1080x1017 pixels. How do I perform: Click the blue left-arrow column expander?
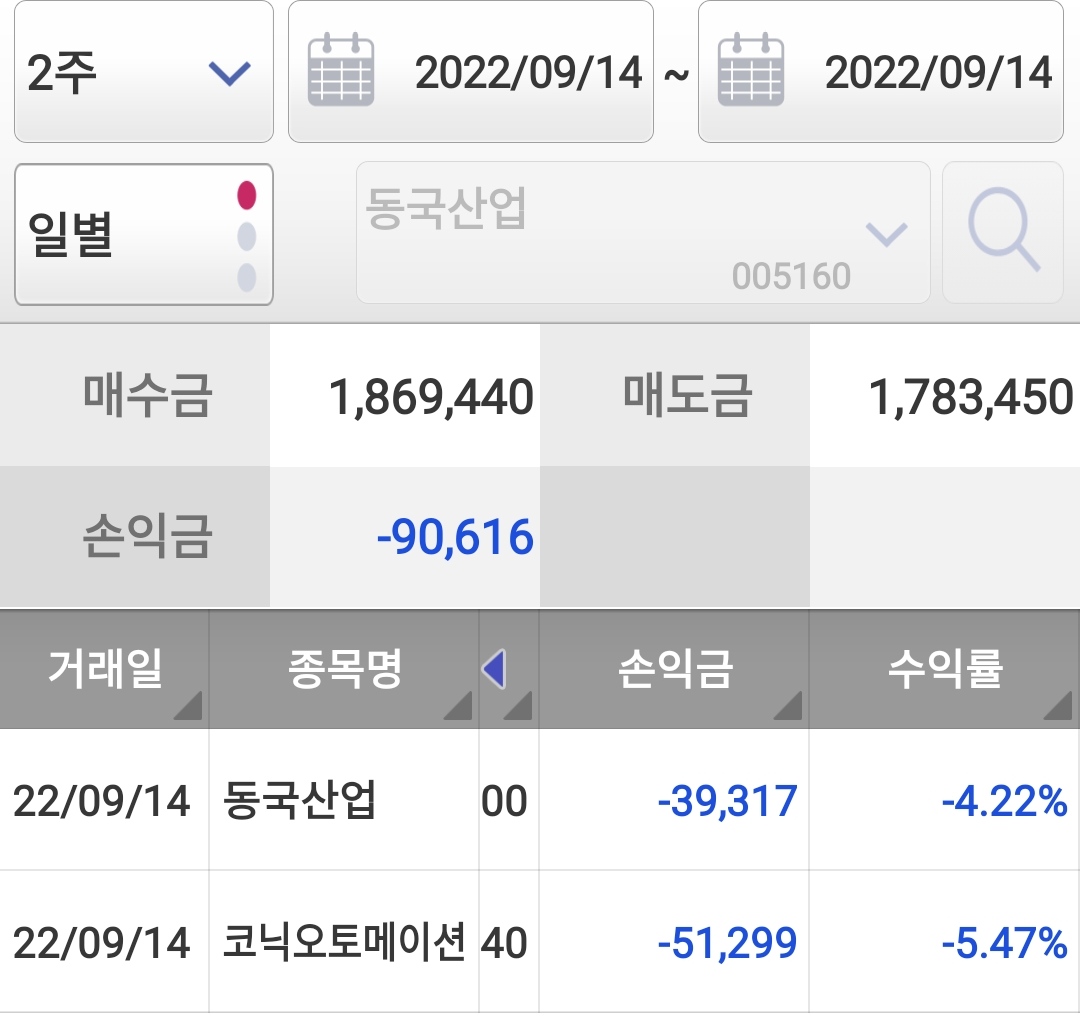click(x=495, y=669)
